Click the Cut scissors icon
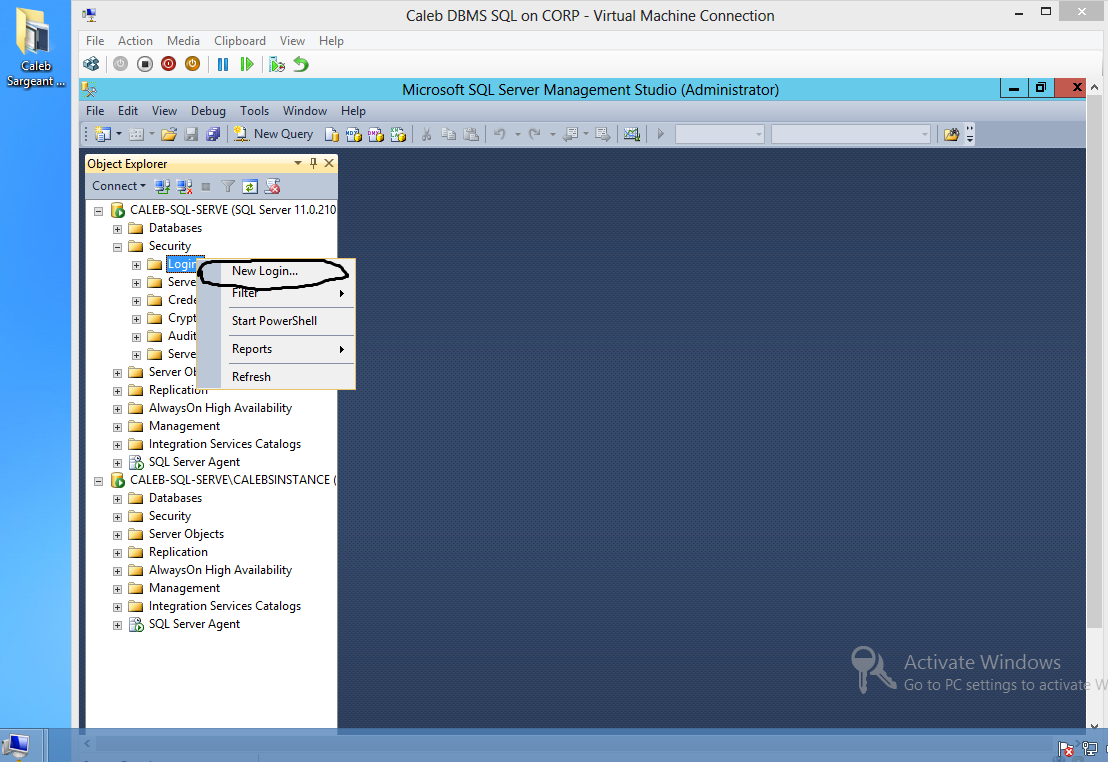 click(x=426, y=134)
